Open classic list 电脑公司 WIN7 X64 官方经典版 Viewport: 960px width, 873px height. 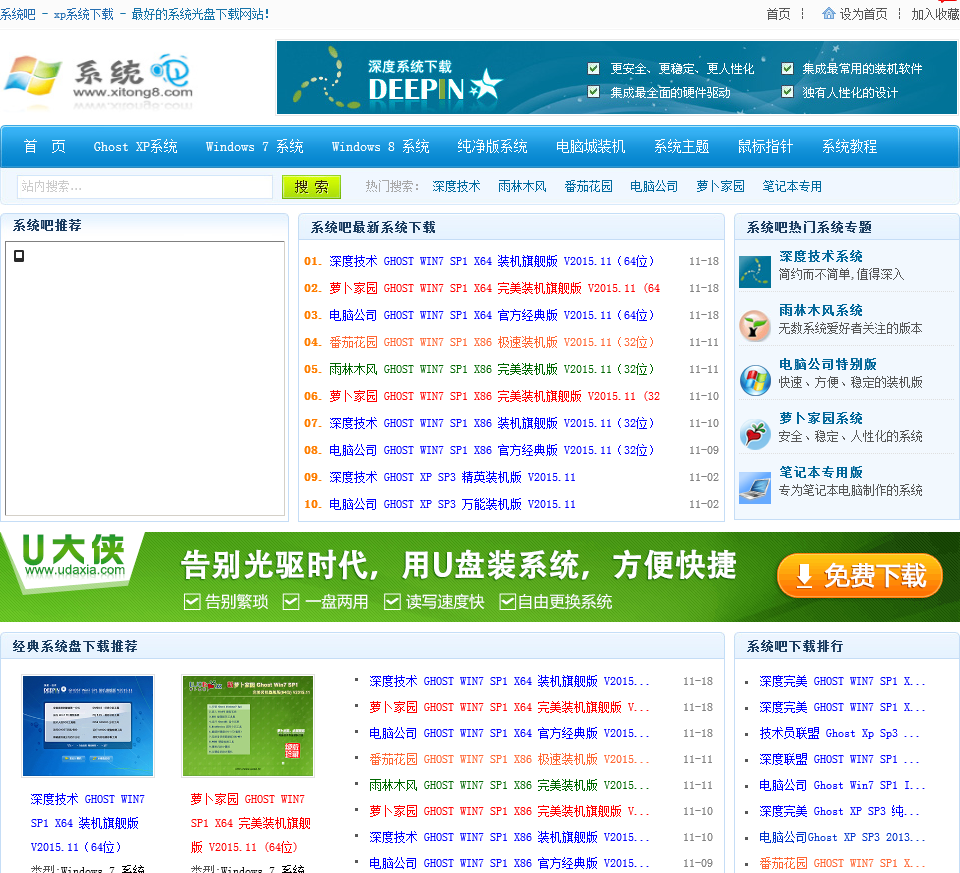tap(509, 733)
